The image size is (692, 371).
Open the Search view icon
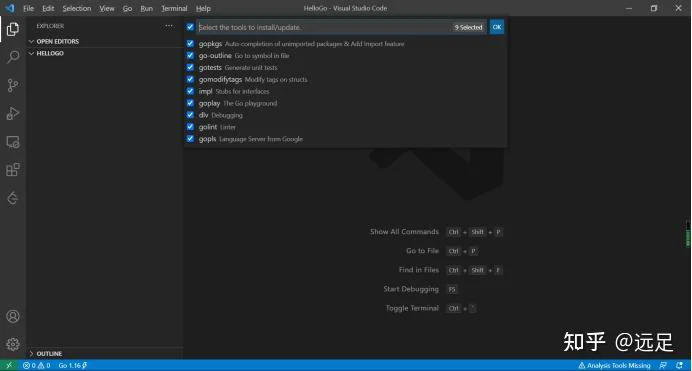click(13, 57)
